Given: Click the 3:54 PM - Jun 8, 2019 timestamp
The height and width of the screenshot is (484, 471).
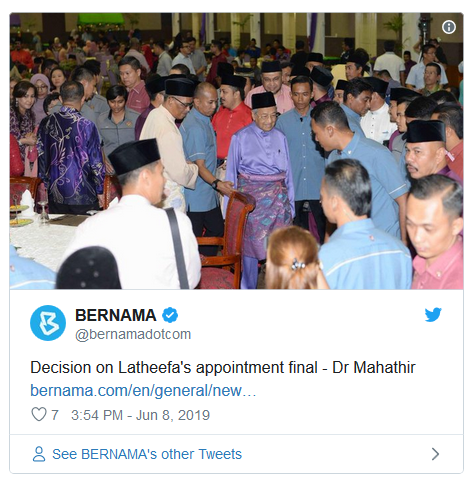Looking at the screenshot, I should coord(140,415).
